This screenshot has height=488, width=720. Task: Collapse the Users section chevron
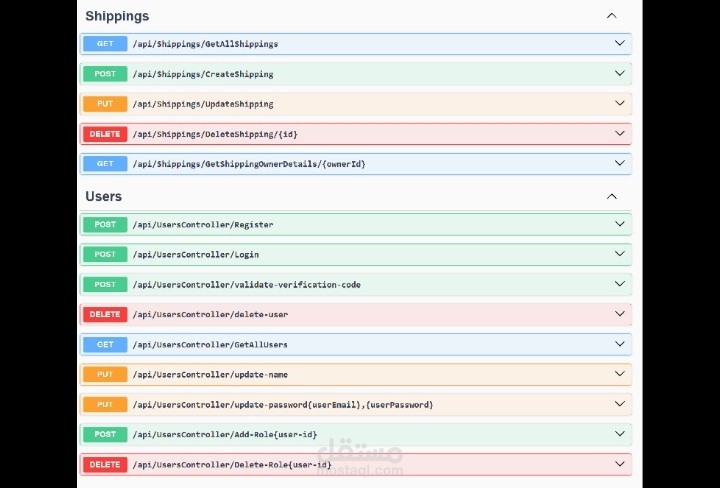tap(612, 196)
